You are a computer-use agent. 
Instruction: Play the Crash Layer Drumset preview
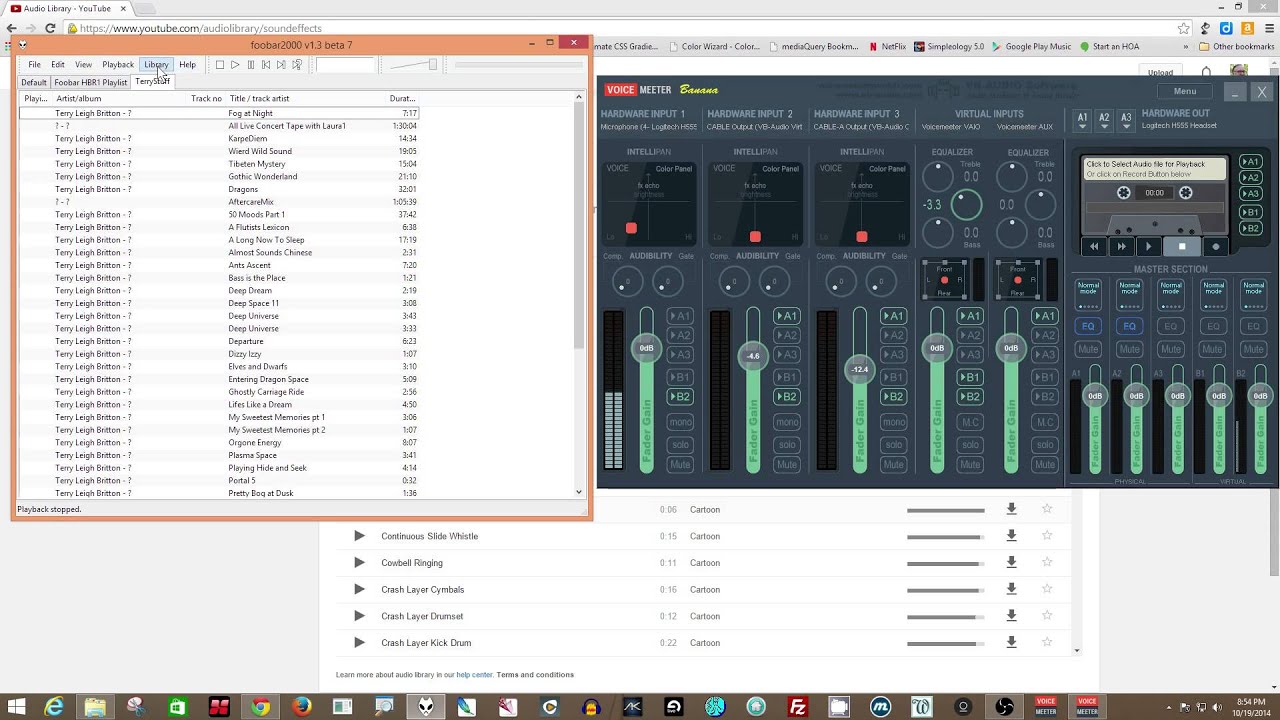pyautogui.click(x=359, y=616)
